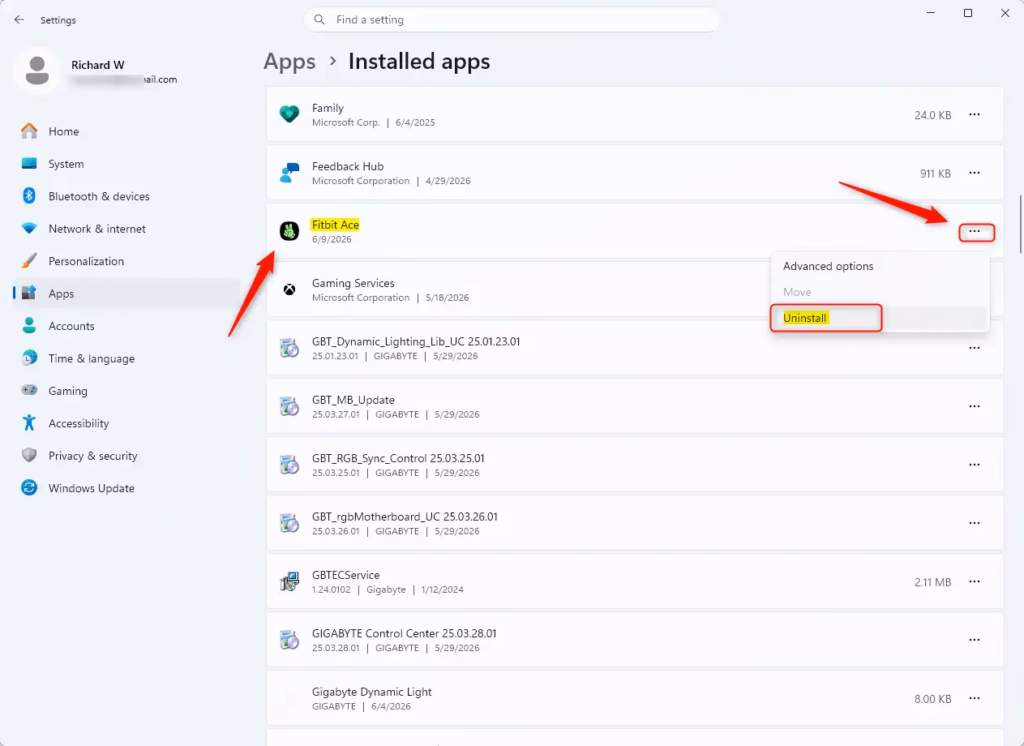
Task: Click the vertical scrollbar thumb
Action: click(1020, 224)
